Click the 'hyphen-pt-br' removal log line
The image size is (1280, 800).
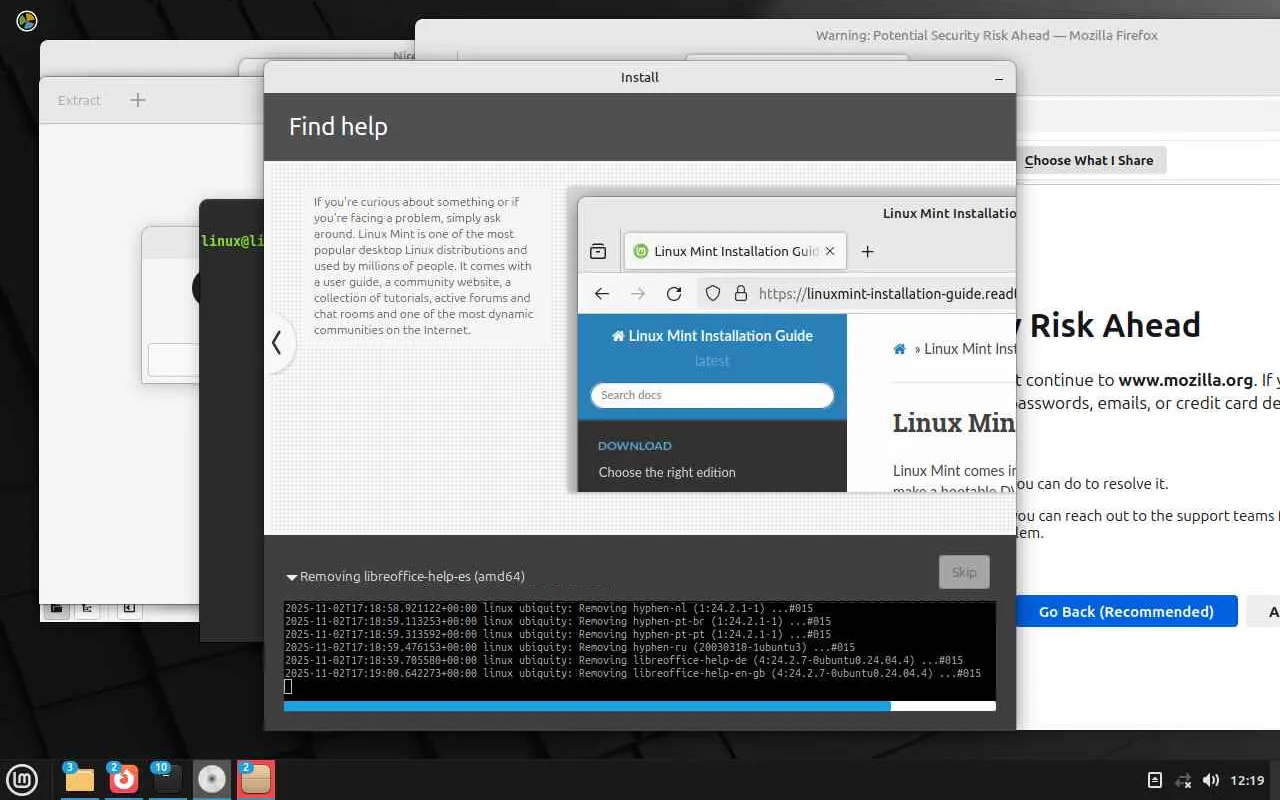coord(558,621)
